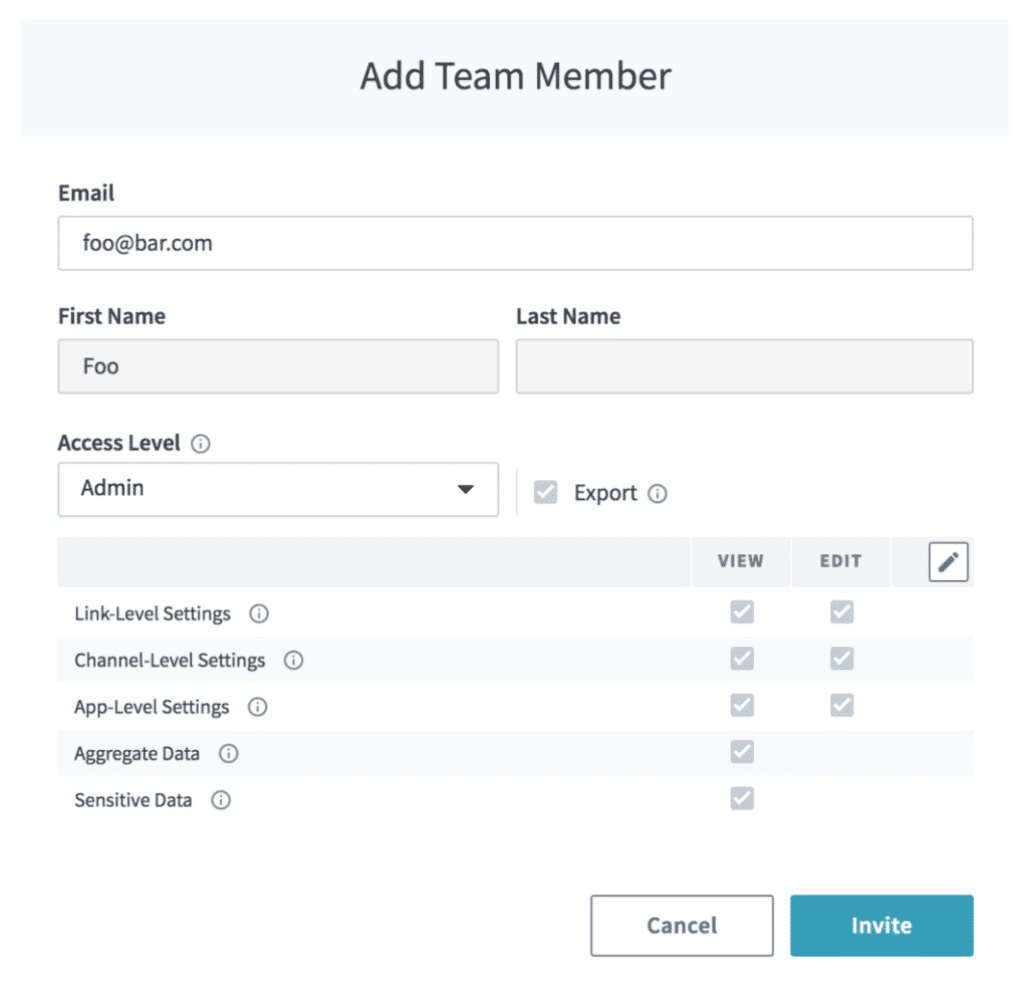Toggle the Export checkbox
Image resolution: width=1024 pixels, height=991 pixels.
click(x=545, y=492)
